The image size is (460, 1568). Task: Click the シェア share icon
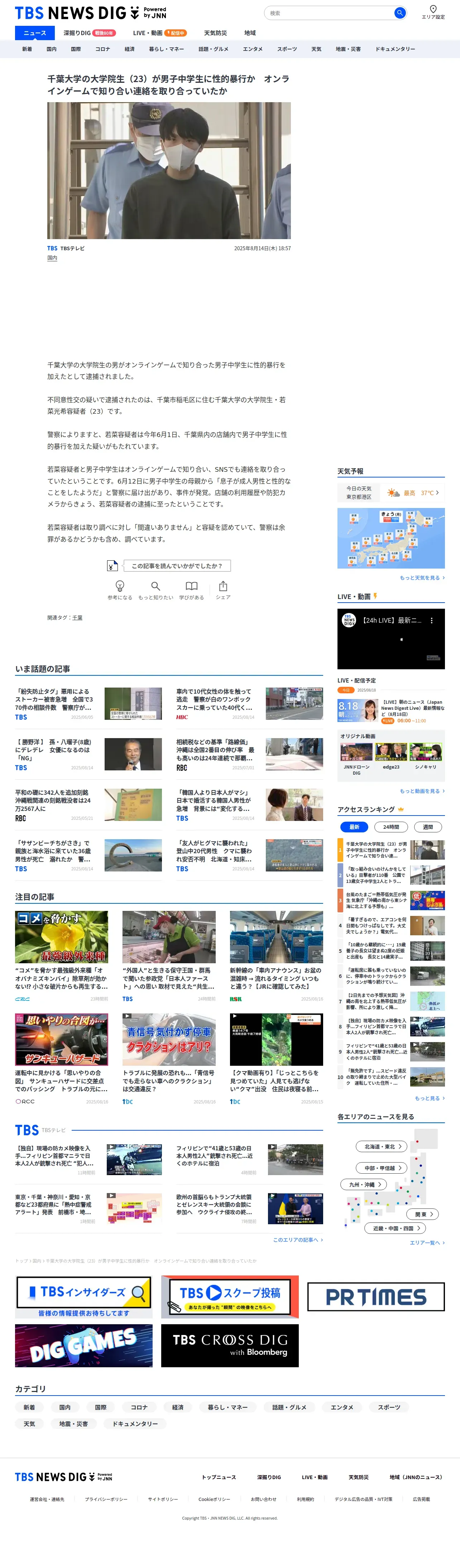tap(223, 585)
